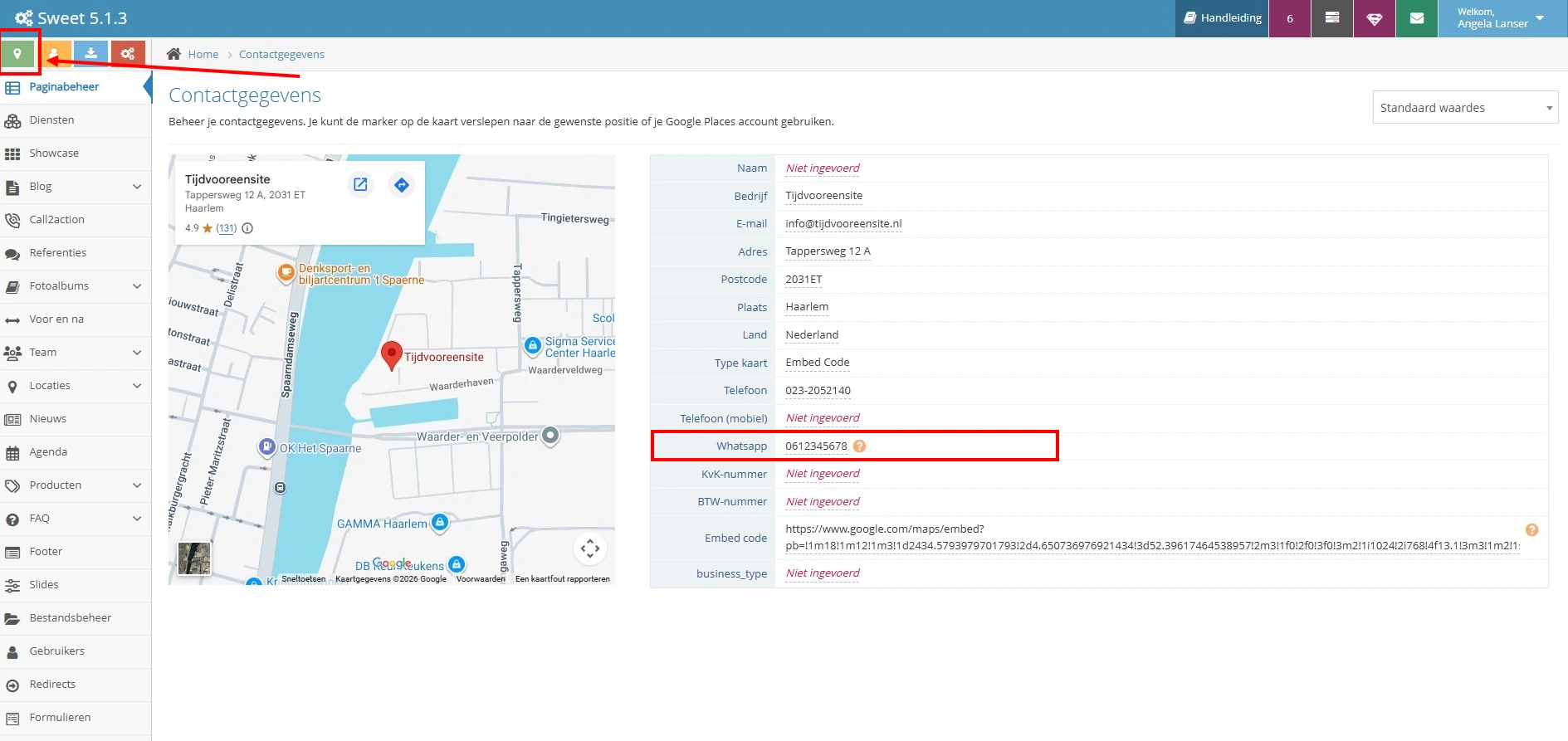Image resolution: width=1568 pixels, height=741 pixels.
Task: Expand the Blog menu item
Action: click(x=76, y=187)
